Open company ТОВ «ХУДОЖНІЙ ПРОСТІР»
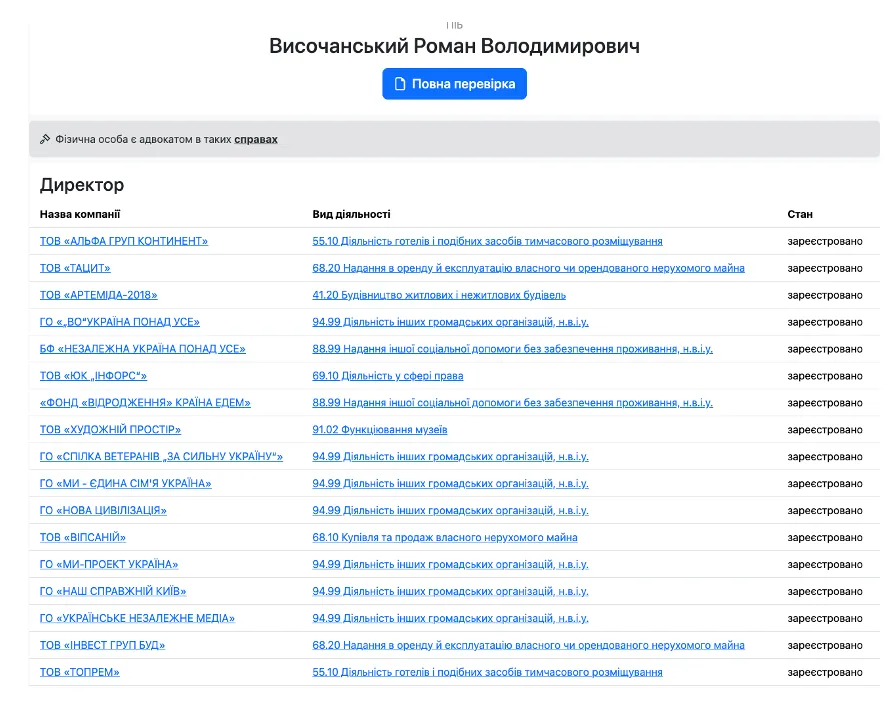The image size is (892, 702). pyautogui.click(x=110, y=430)
